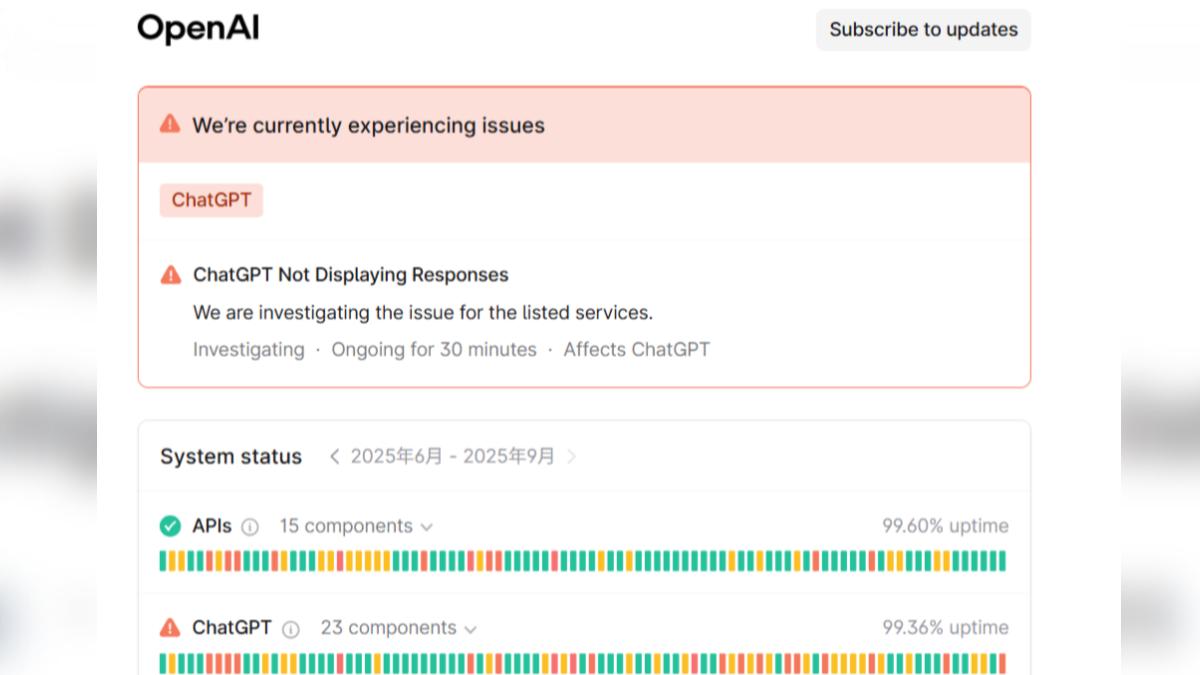
Task: Select the ChatGPT affected service tag
Action: 211,200
